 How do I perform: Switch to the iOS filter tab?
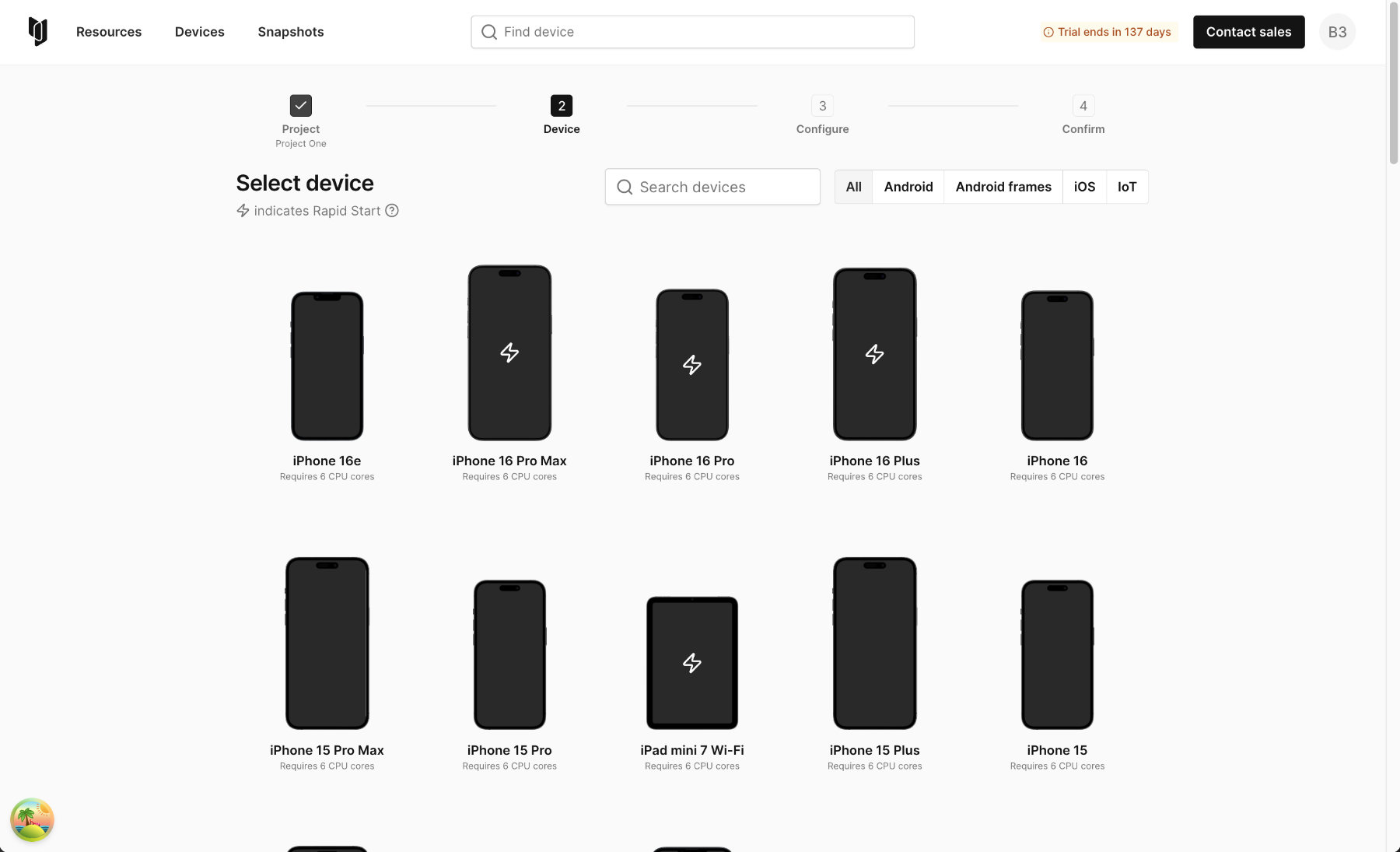pos(1084,187)
